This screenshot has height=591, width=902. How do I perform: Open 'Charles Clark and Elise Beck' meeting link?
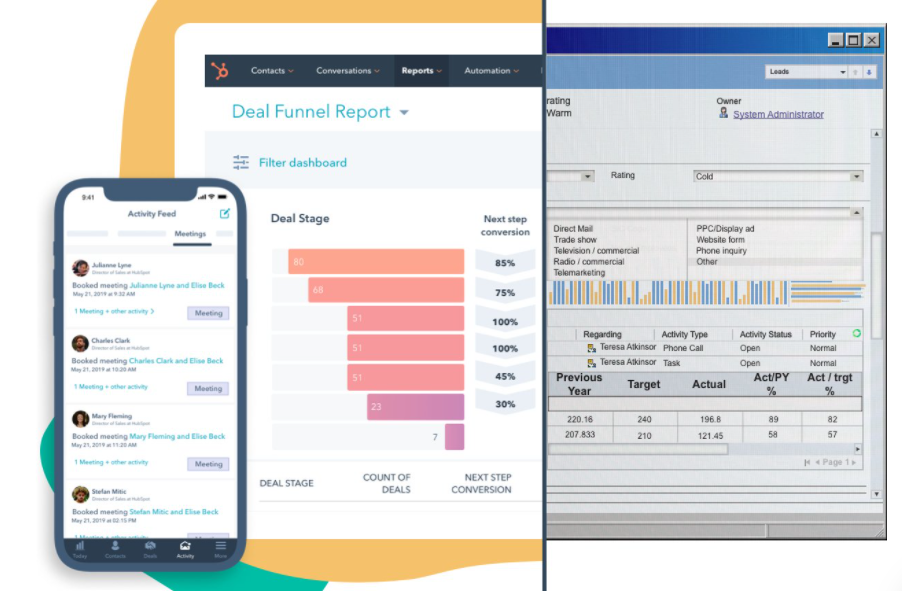point(176,361)
